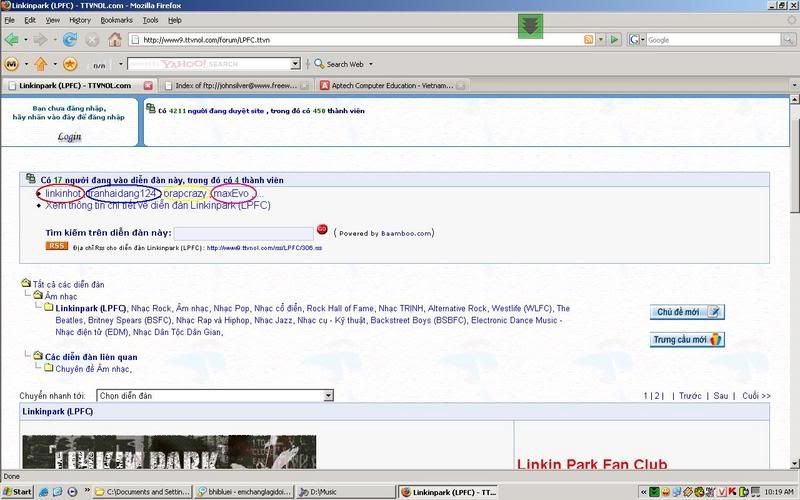Screen dimensions: 800x500
Task: Click the red GO button beside forum search
Action: [x=322, y=230]
